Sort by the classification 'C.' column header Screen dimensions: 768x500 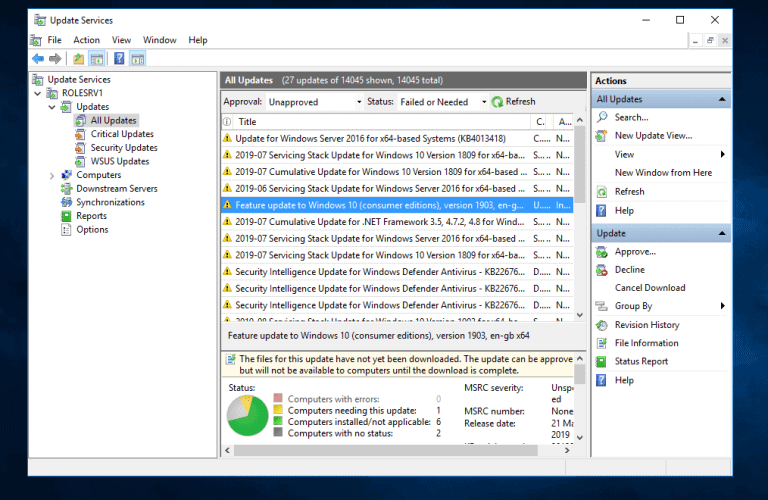(541, 122)
